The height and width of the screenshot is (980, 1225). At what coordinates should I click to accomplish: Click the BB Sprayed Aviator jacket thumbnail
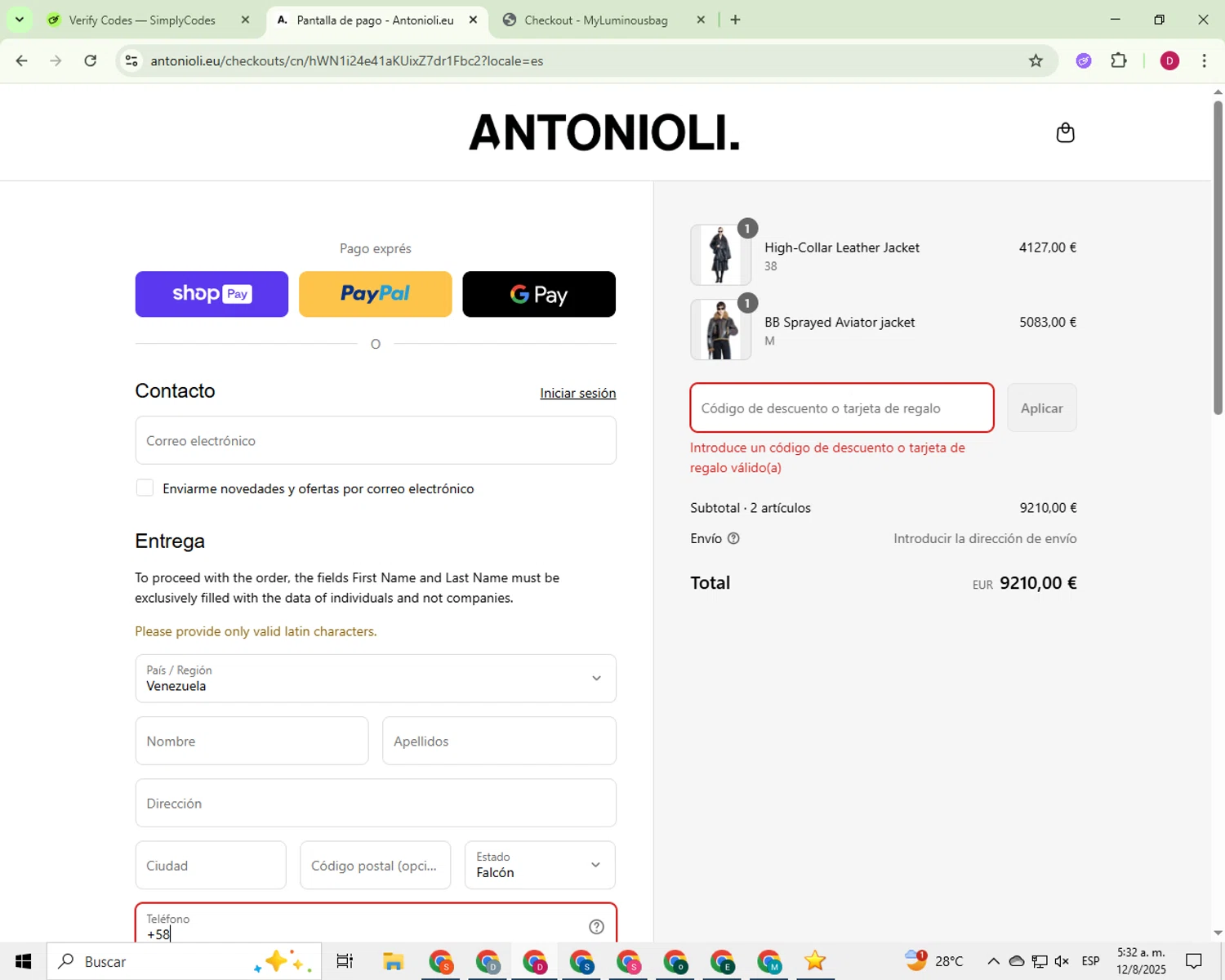[720, 330]
